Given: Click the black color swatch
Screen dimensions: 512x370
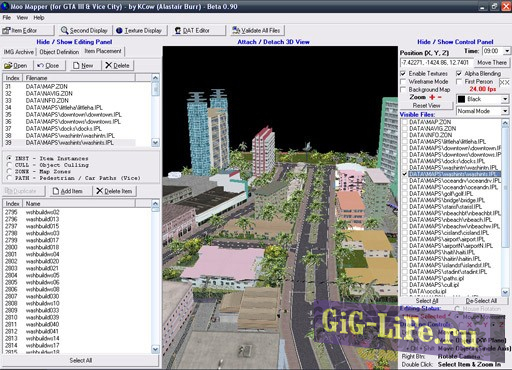Looking at the screenshot, I should click(x=461, y=99).
